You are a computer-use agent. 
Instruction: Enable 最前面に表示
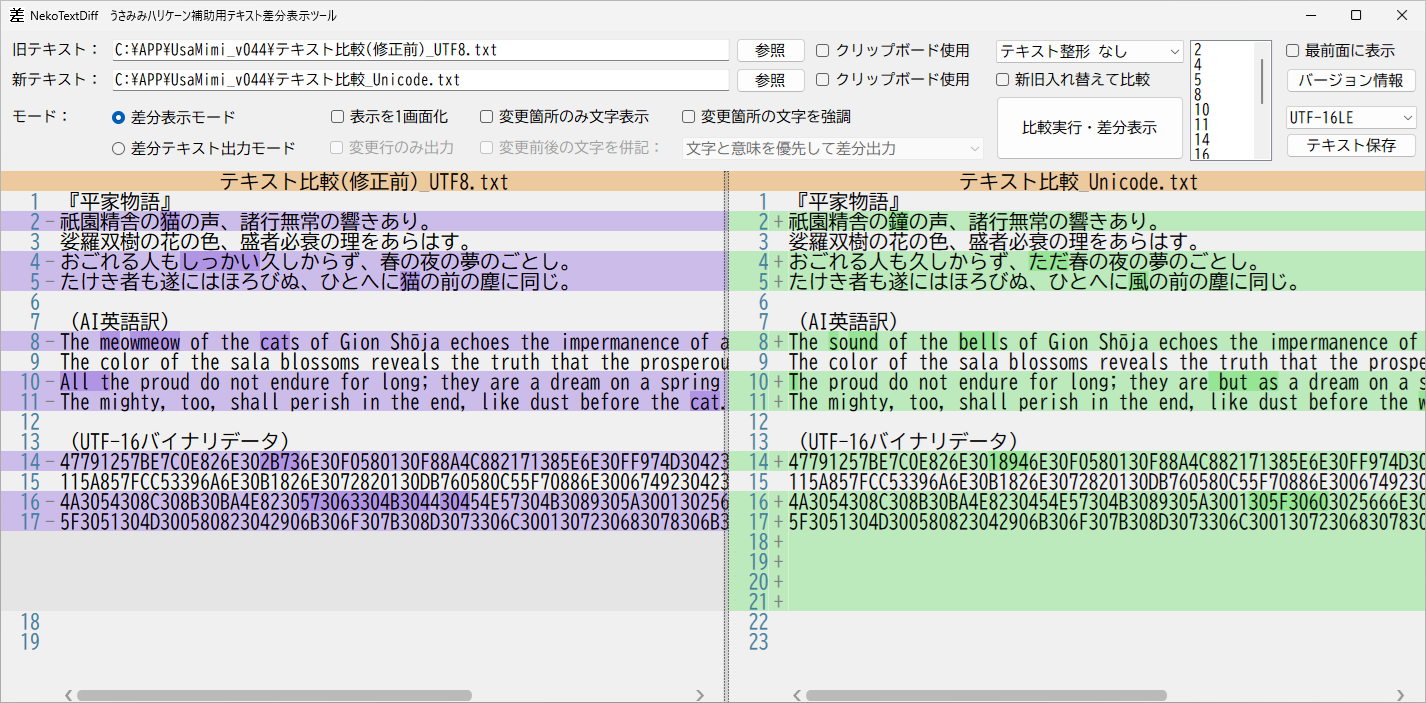(1290, 49)
